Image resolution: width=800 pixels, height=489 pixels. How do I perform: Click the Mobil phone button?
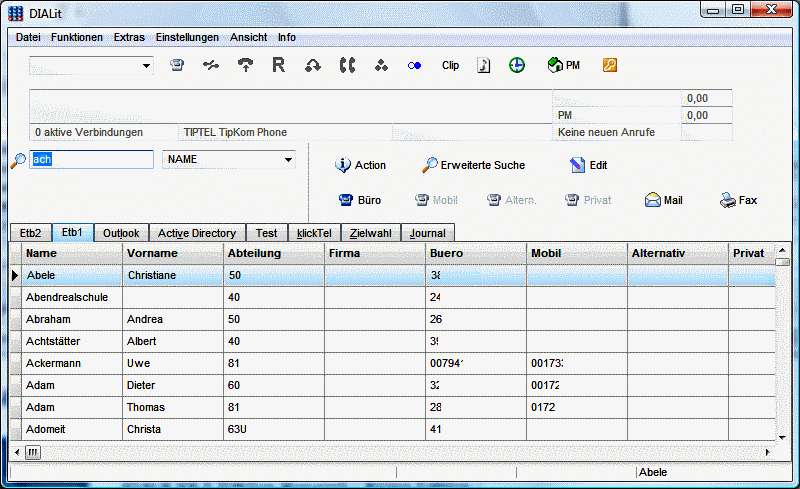click(x=436, y=200)
